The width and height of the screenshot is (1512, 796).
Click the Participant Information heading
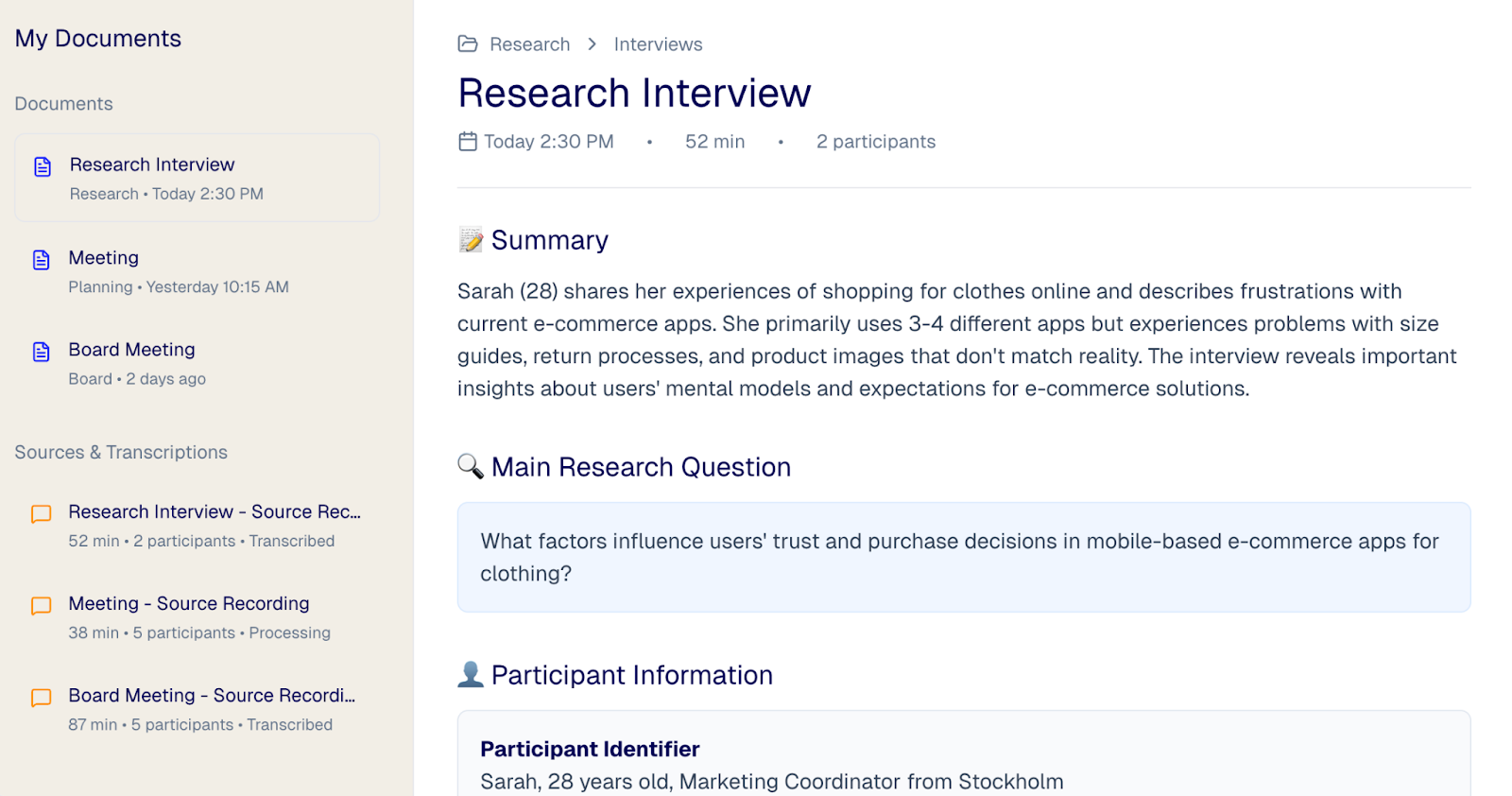pos(632,675)
